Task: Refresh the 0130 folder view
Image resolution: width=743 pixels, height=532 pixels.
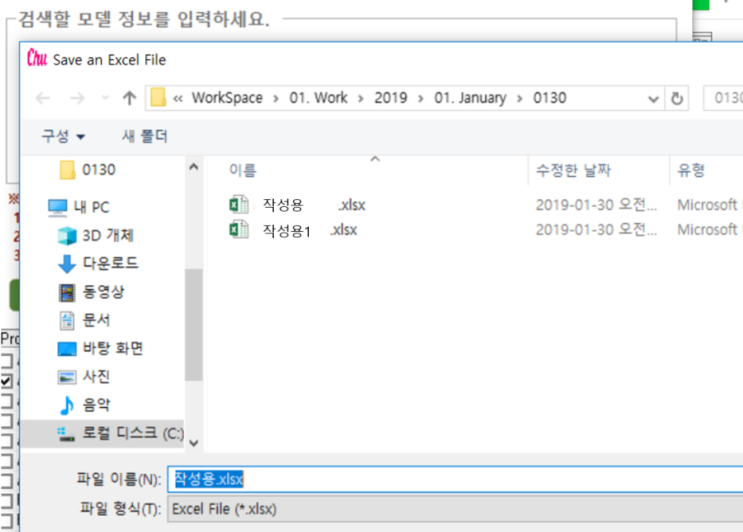Action: (x=677, y=99)
